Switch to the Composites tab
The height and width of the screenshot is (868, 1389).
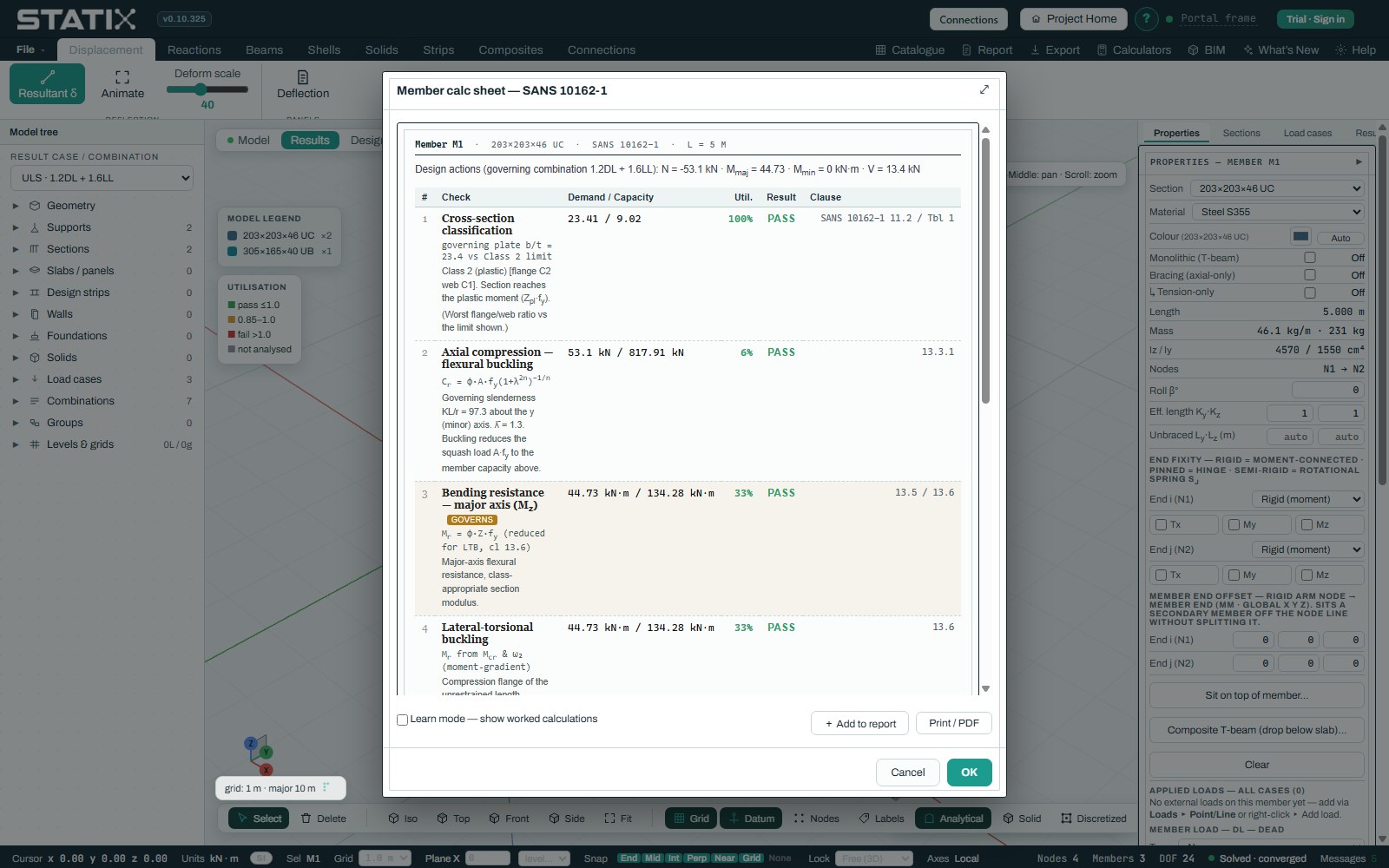(x=510, y=49)
